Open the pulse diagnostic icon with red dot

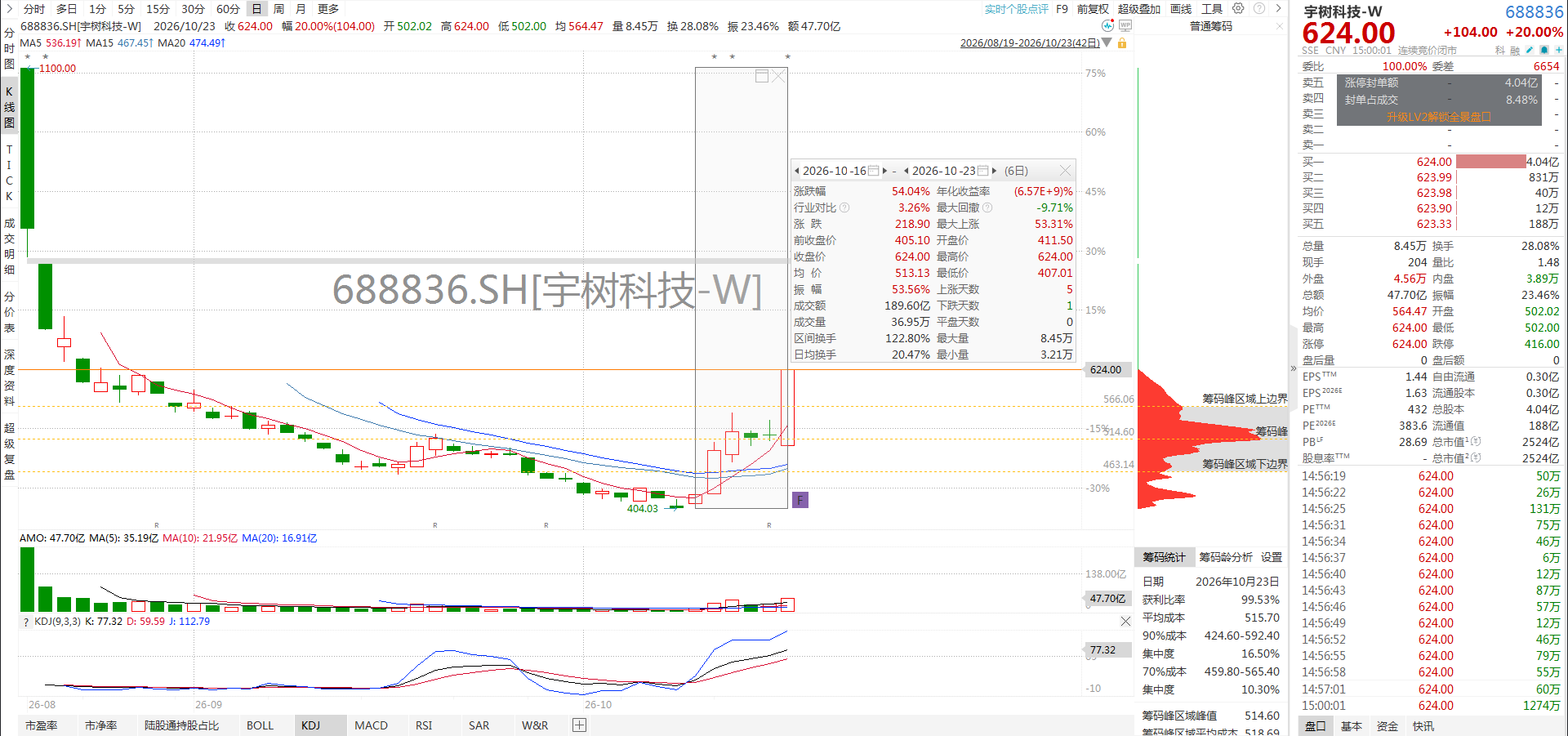[x=1107, y=25]
